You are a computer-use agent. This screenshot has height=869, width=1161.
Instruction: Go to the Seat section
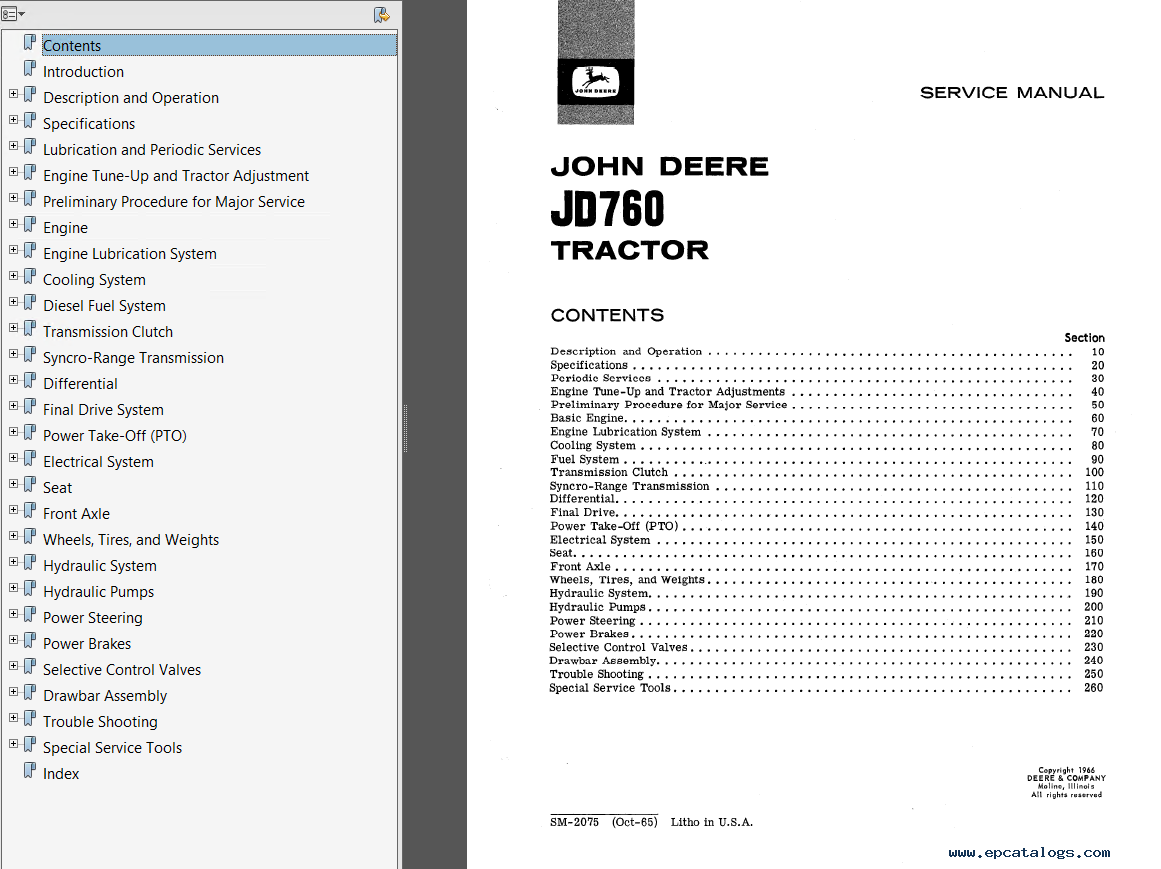(x=57, y=488)
